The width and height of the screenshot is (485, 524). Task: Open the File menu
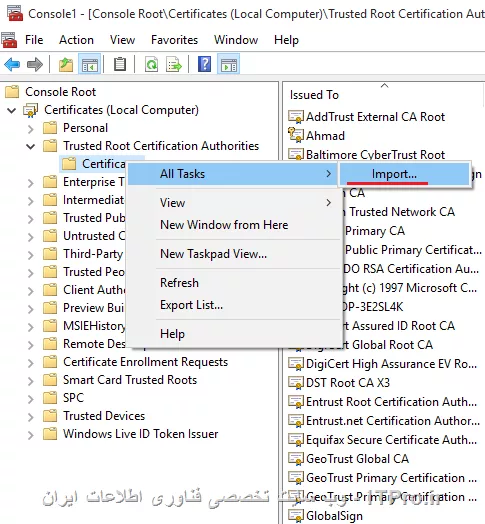(x=34, y=40)
